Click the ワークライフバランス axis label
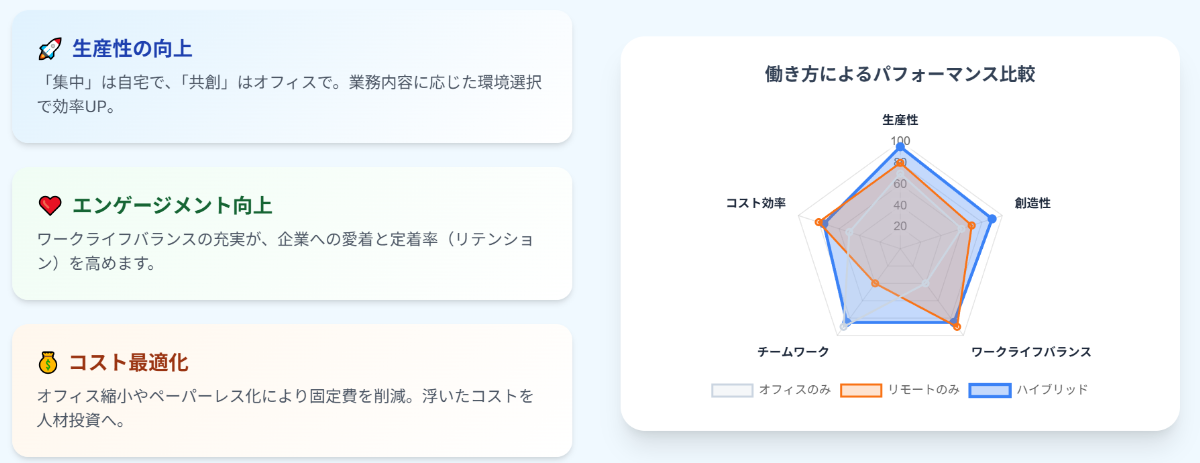This screenshot has height=463, width=1200. (x=1030, y=352)
